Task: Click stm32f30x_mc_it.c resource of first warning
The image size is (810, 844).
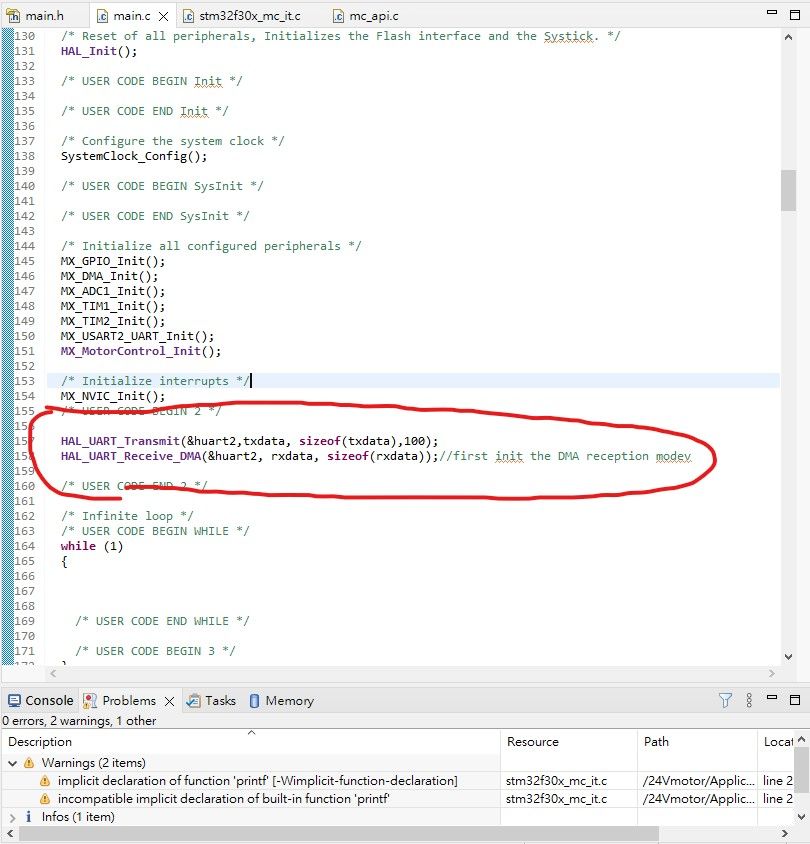Action: (x=557, y=780)
